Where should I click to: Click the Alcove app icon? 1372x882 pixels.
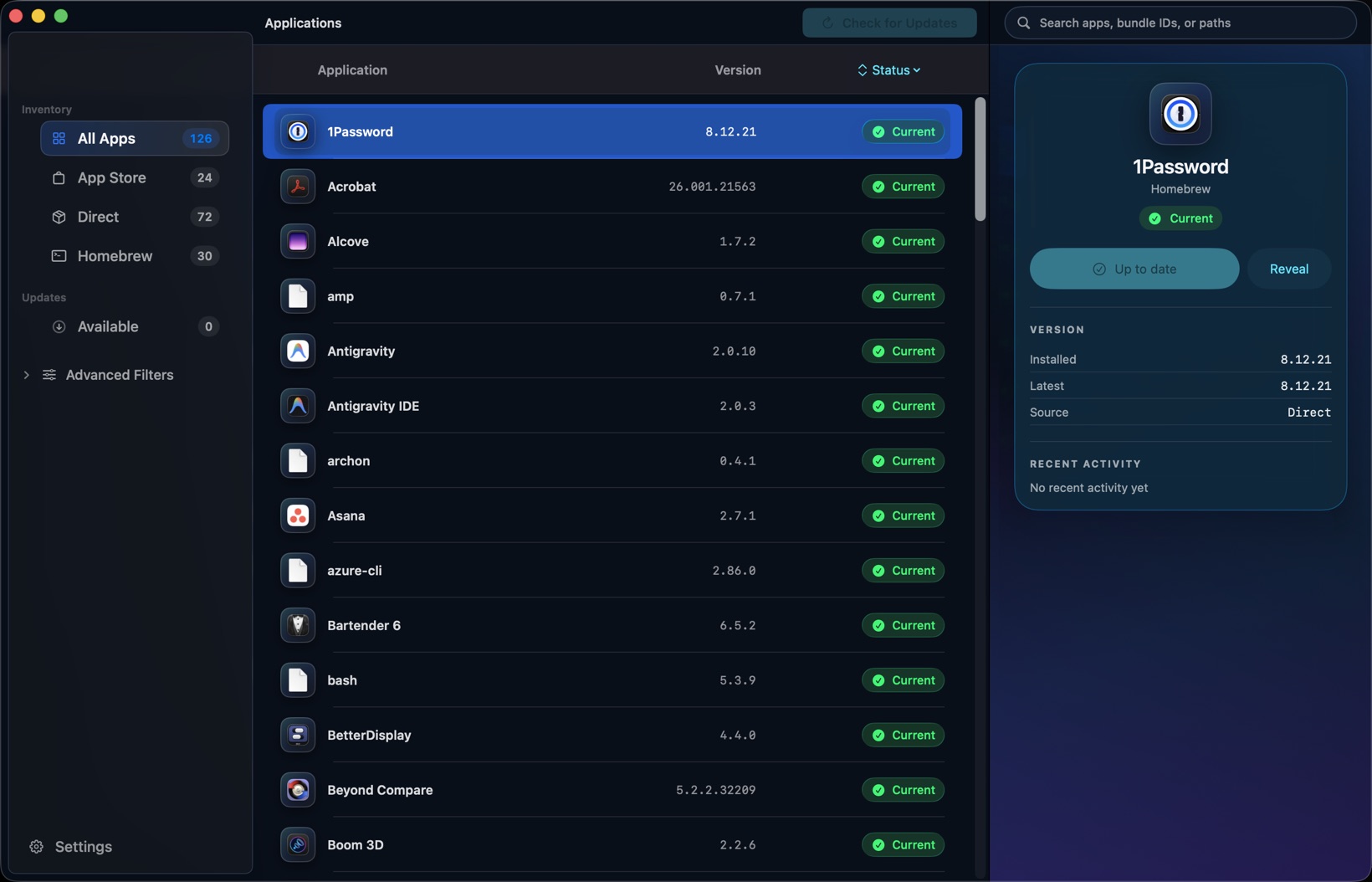click(x=298, y=241)
